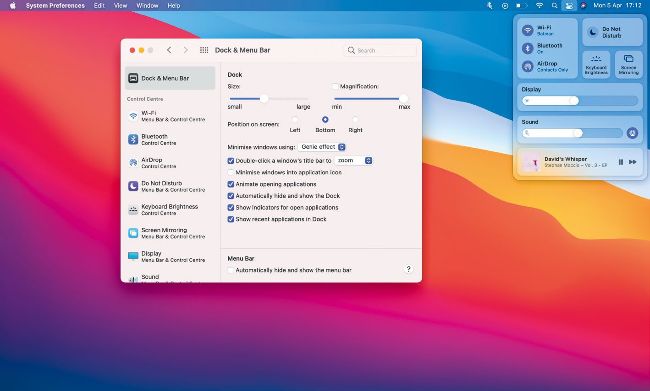Toggle Show recent applications in Dock

[x=231, y=219]
